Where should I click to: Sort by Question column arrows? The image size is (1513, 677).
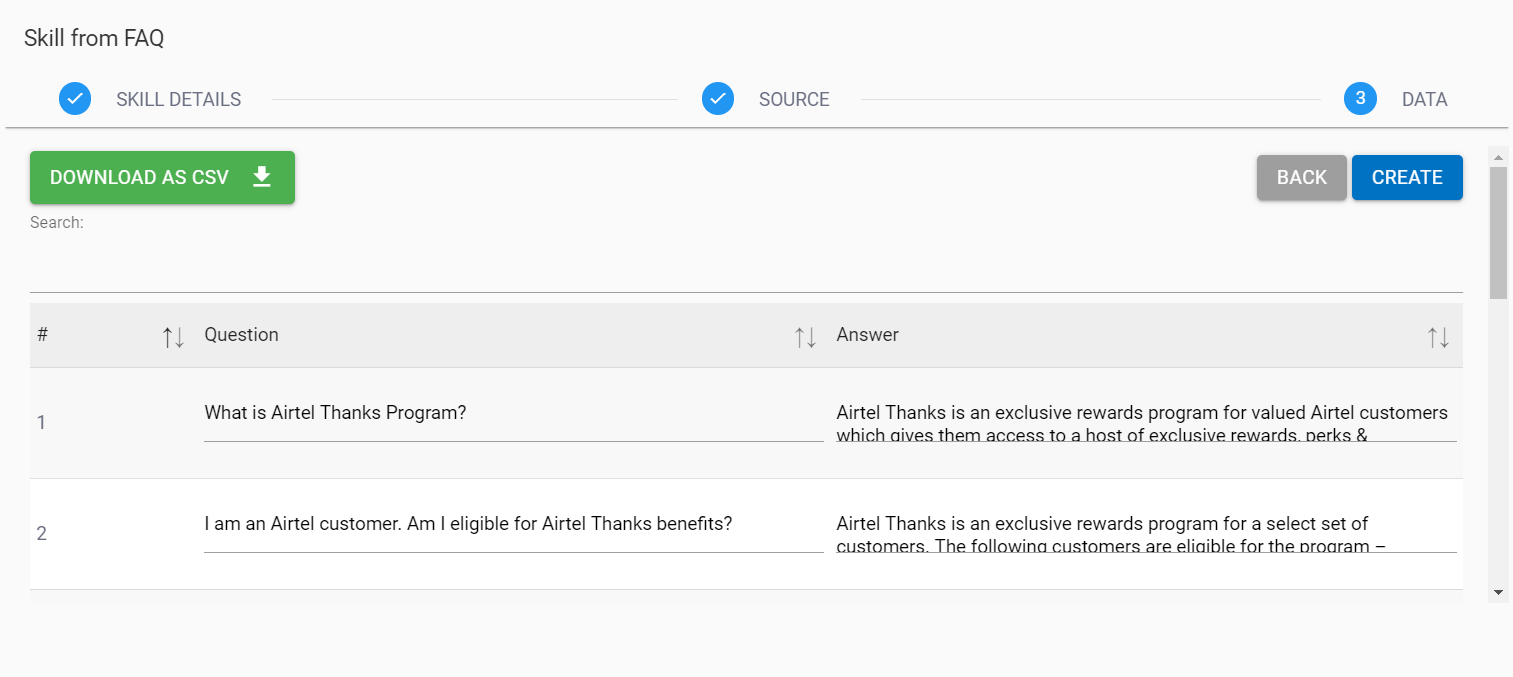[805, 337]
